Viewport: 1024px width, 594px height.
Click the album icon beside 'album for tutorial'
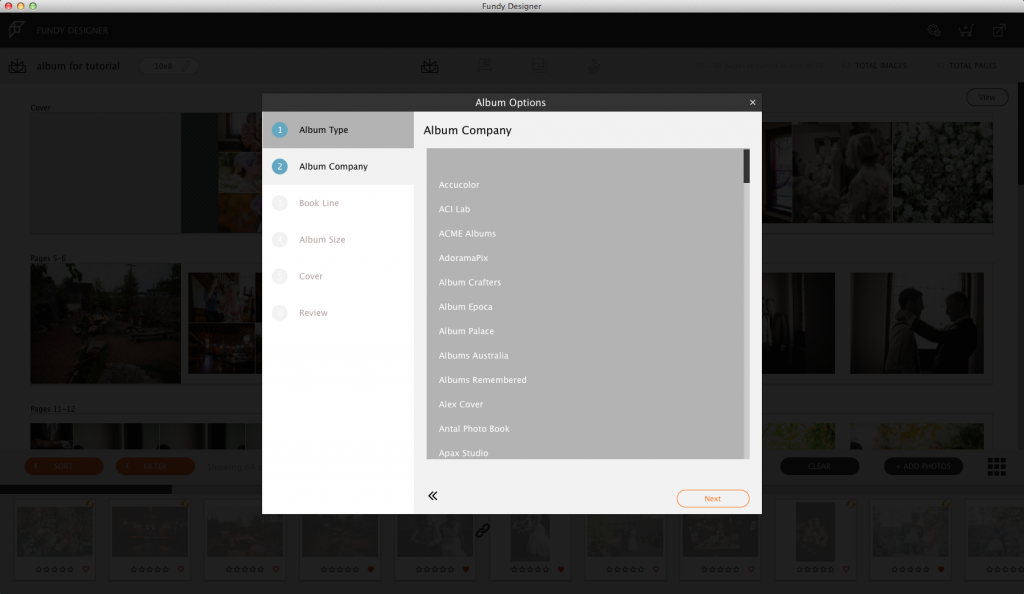click(x=18, y=66)
